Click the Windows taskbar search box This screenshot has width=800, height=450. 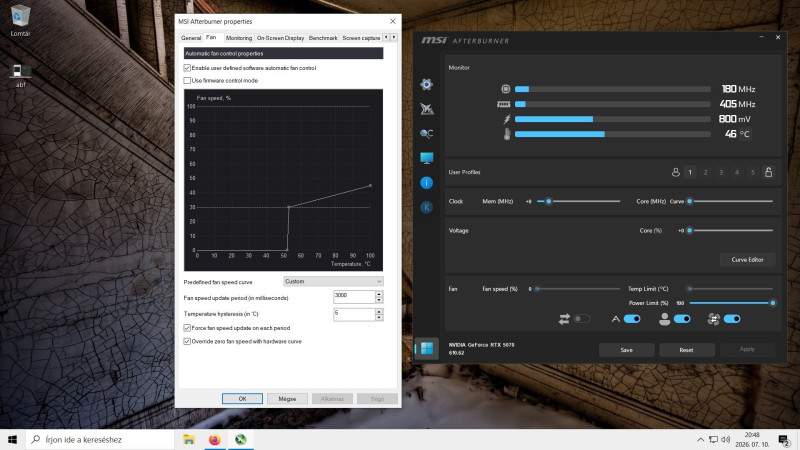pyautogui.click(x=99, y=439)
